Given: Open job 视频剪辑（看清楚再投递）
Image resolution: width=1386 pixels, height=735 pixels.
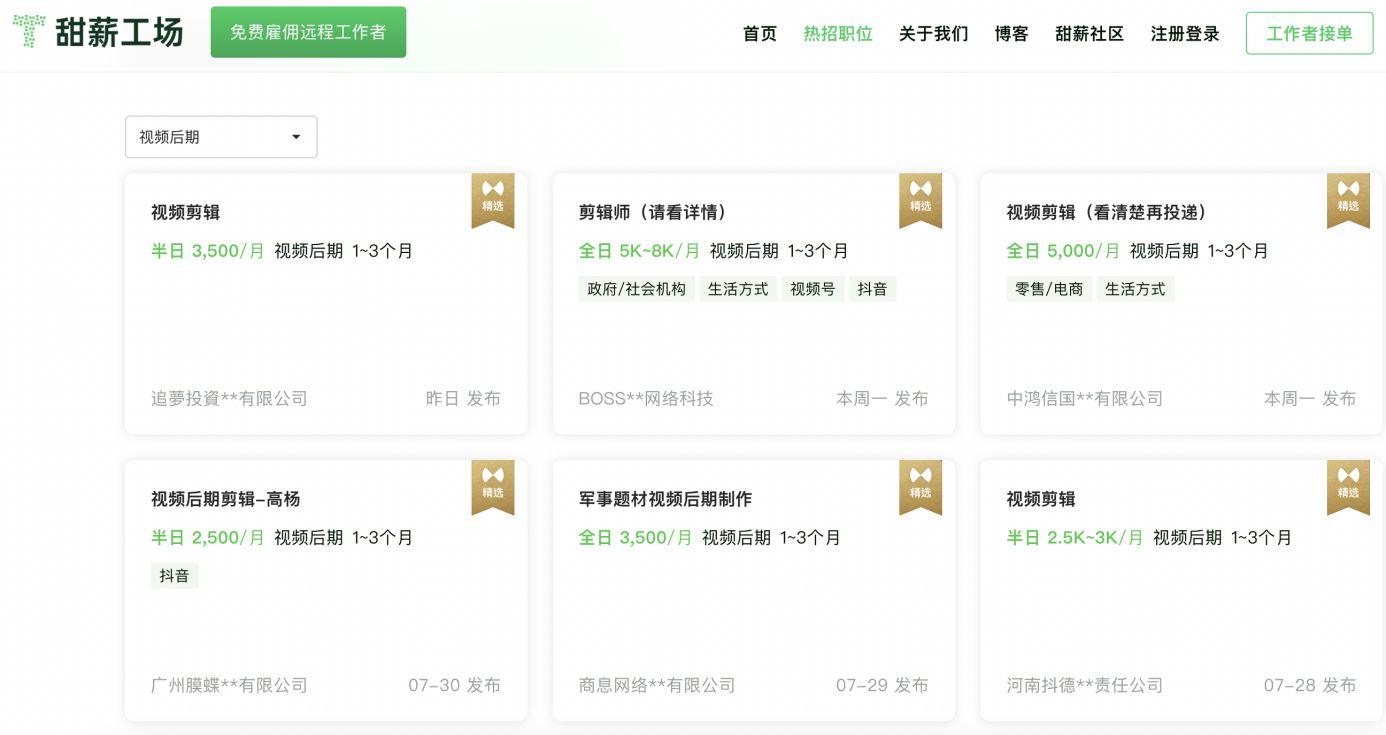Looking at the screenshot, I should coord(1108,212).
